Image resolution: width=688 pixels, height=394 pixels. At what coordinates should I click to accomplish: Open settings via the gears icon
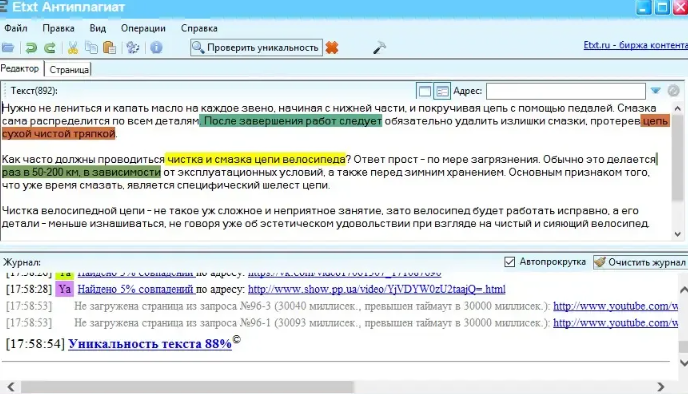pos(133,47)
